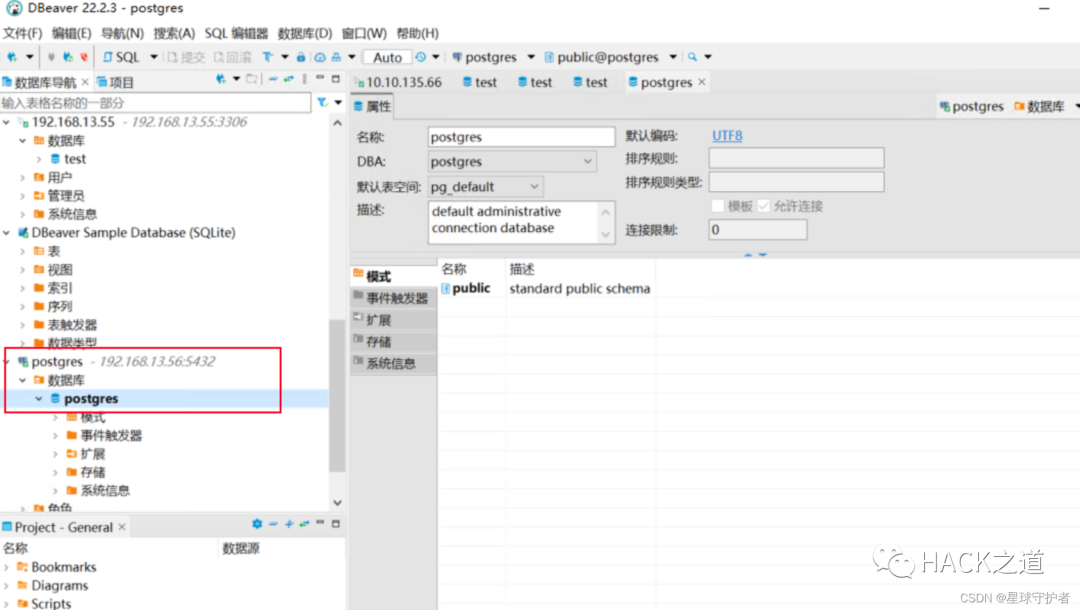The width and height of the screenshot is (1080, 610).
Task: Open the 默认表空间 pg_default dropdown
Action: coord(485,187)
